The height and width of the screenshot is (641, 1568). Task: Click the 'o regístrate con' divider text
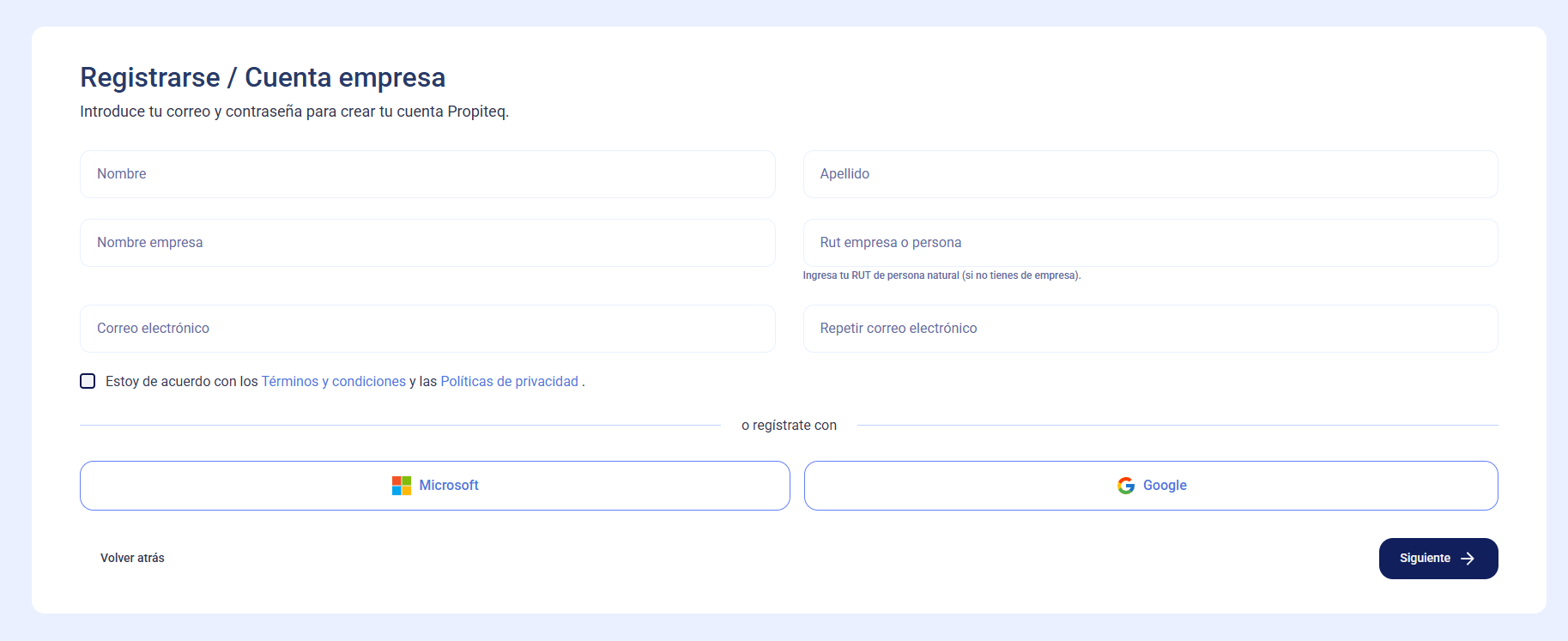[789, 426]
